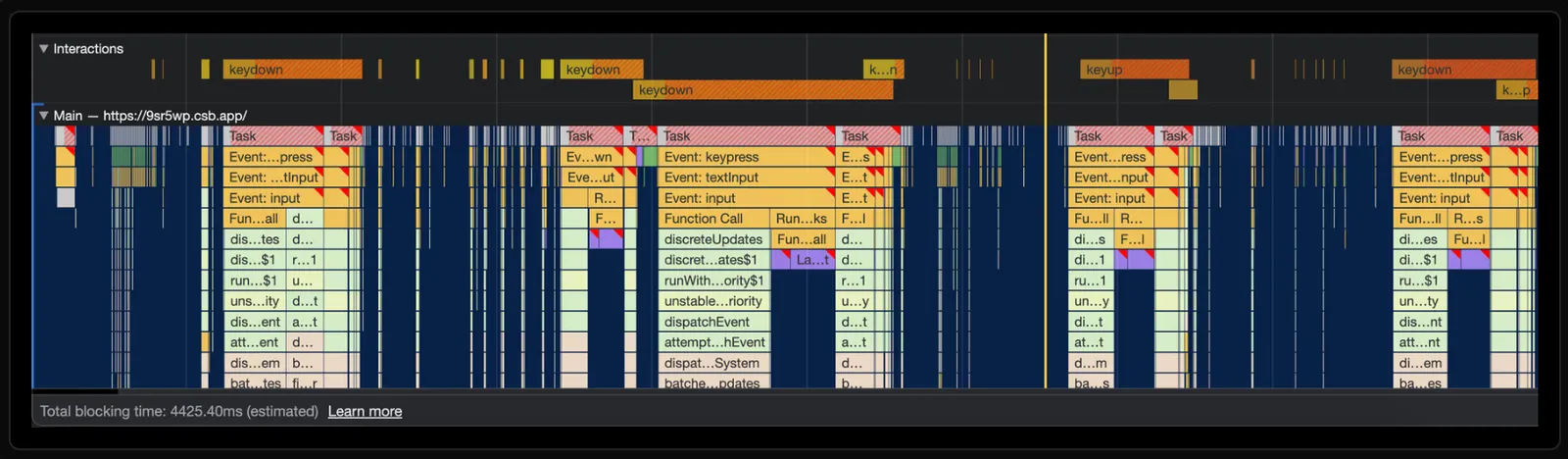Select the E...s event block
The width and height of the screenshot is (1568, 459).
pos(855,157)
